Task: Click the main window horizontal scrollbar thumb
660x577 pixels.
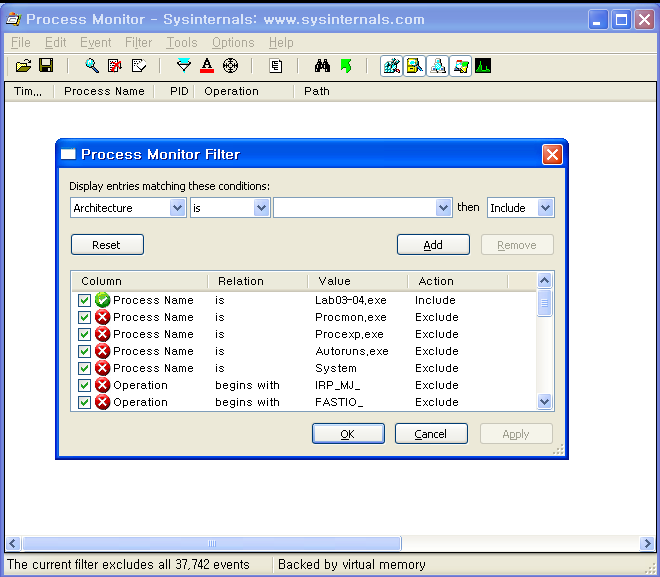Action: [212, 543]
